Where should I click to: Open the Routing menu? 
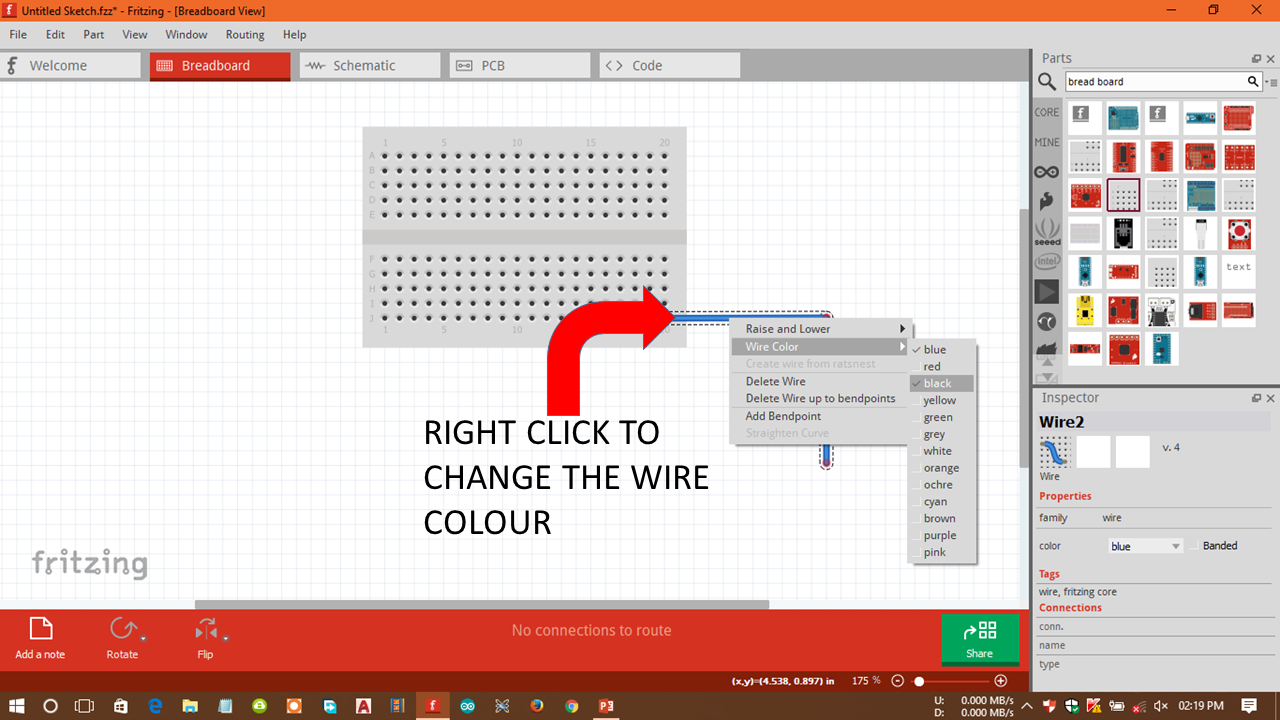245,34
